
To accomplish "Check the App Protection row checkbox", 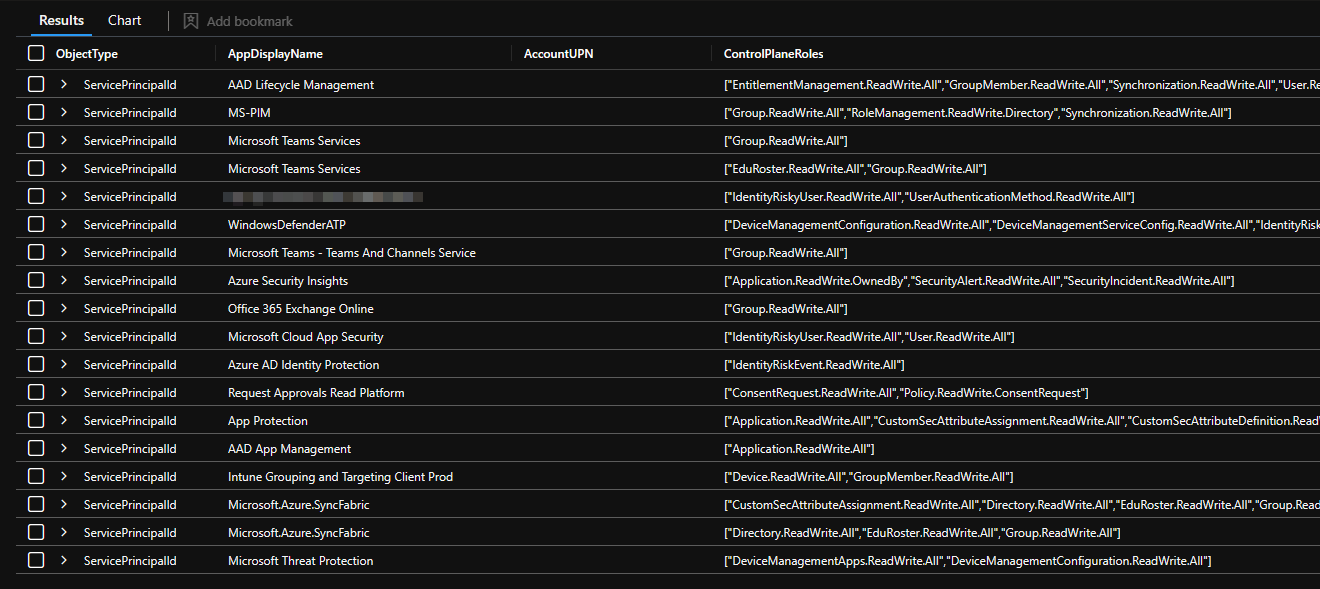I will (x=36, y=420).
